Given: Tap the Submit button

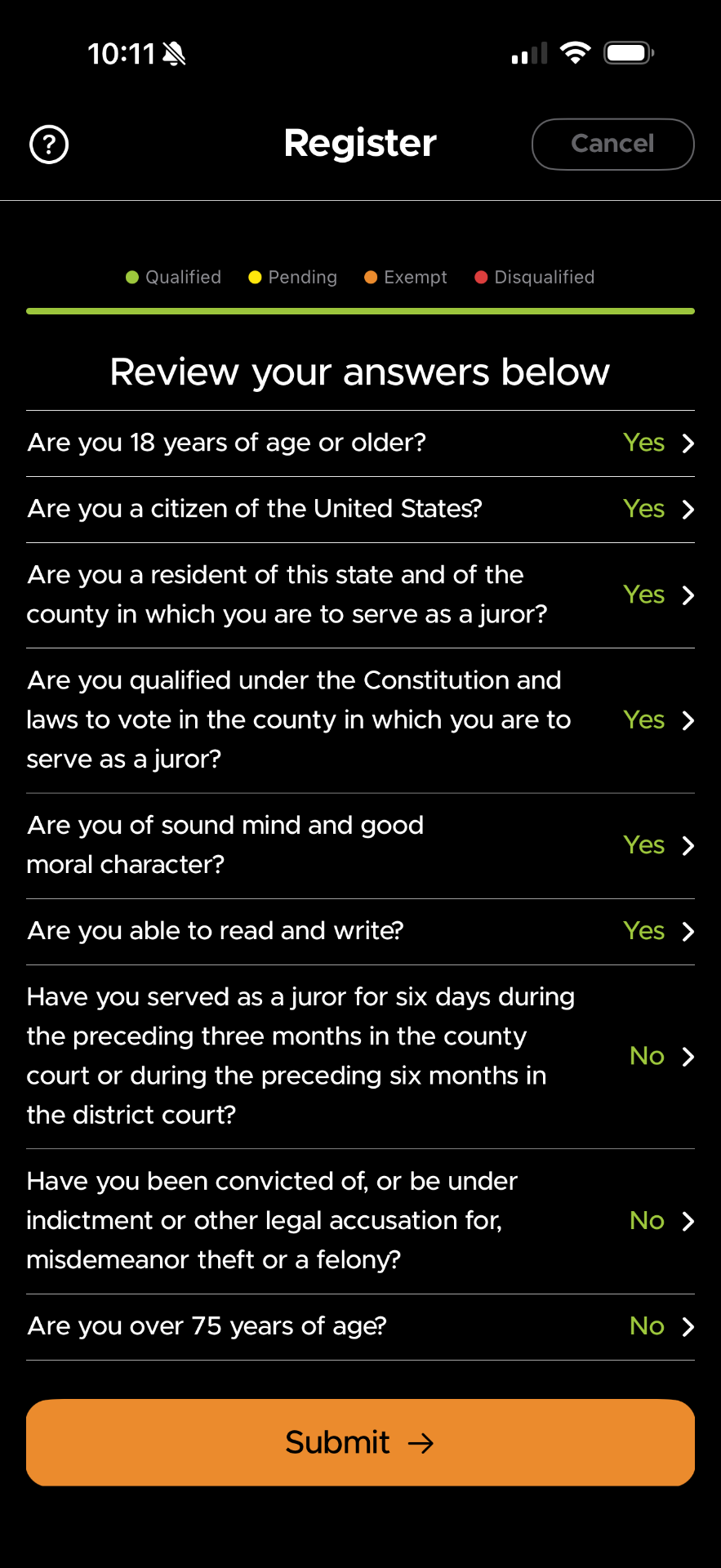Looking at the screenshot, I should (360, 1442).
